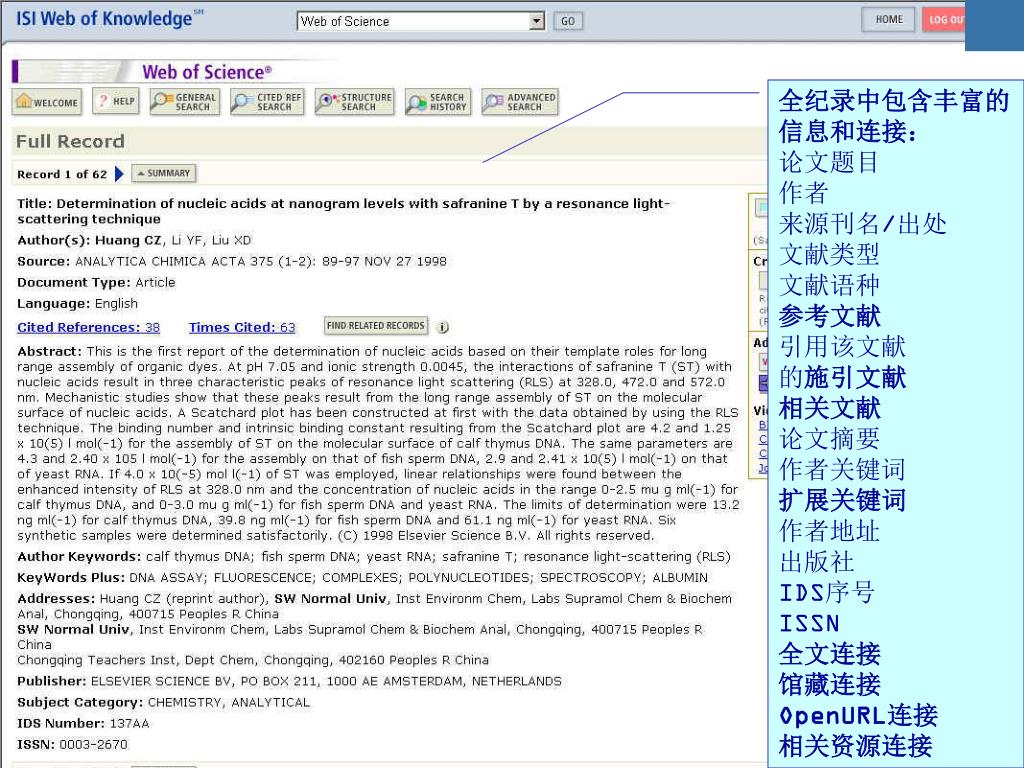1024x768 pixels.
Task: Open Cited Ref Search
Action: click(x=266, y=102)
